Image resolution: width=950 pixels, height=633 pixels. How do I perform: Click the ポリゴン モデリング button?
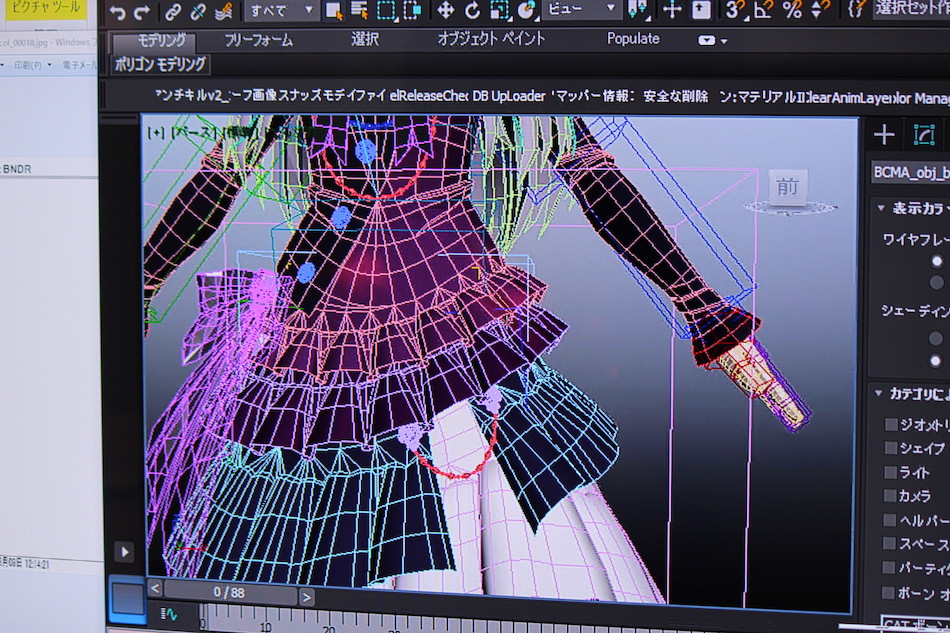[x=160, y=64]
